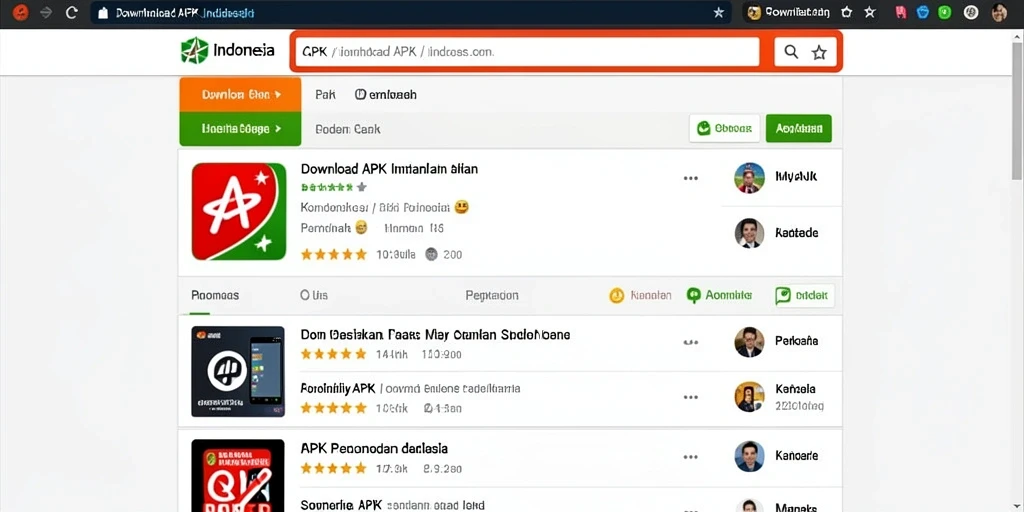Reload the page with the refresh icon

72,12
